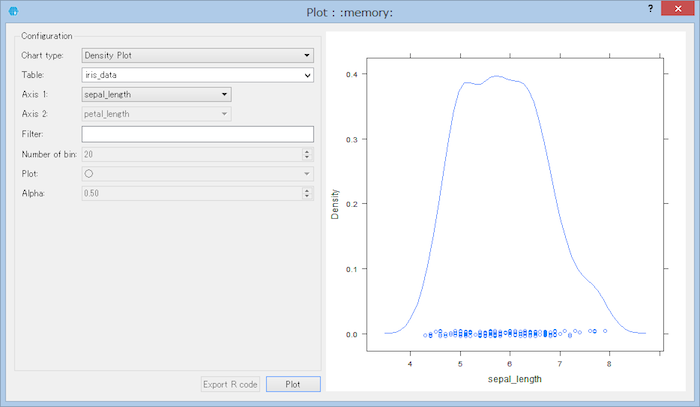Click the Chart type label
Viewport: 700px width, 407px height.
click(x=42, y=55)
